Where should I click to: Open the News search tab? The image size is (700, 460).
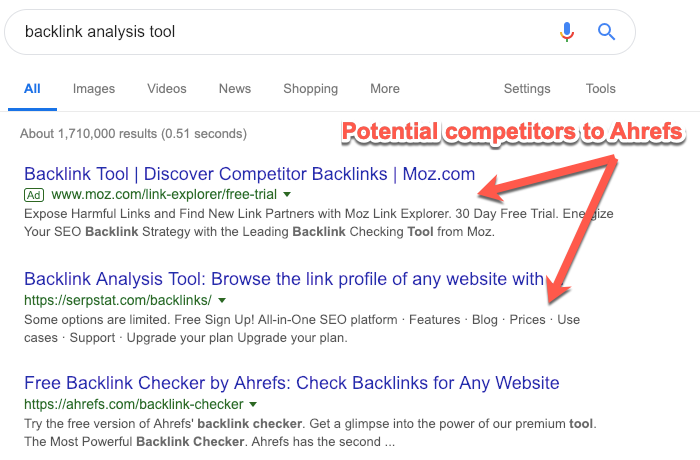pyautogui.click(x=234, y=89)
